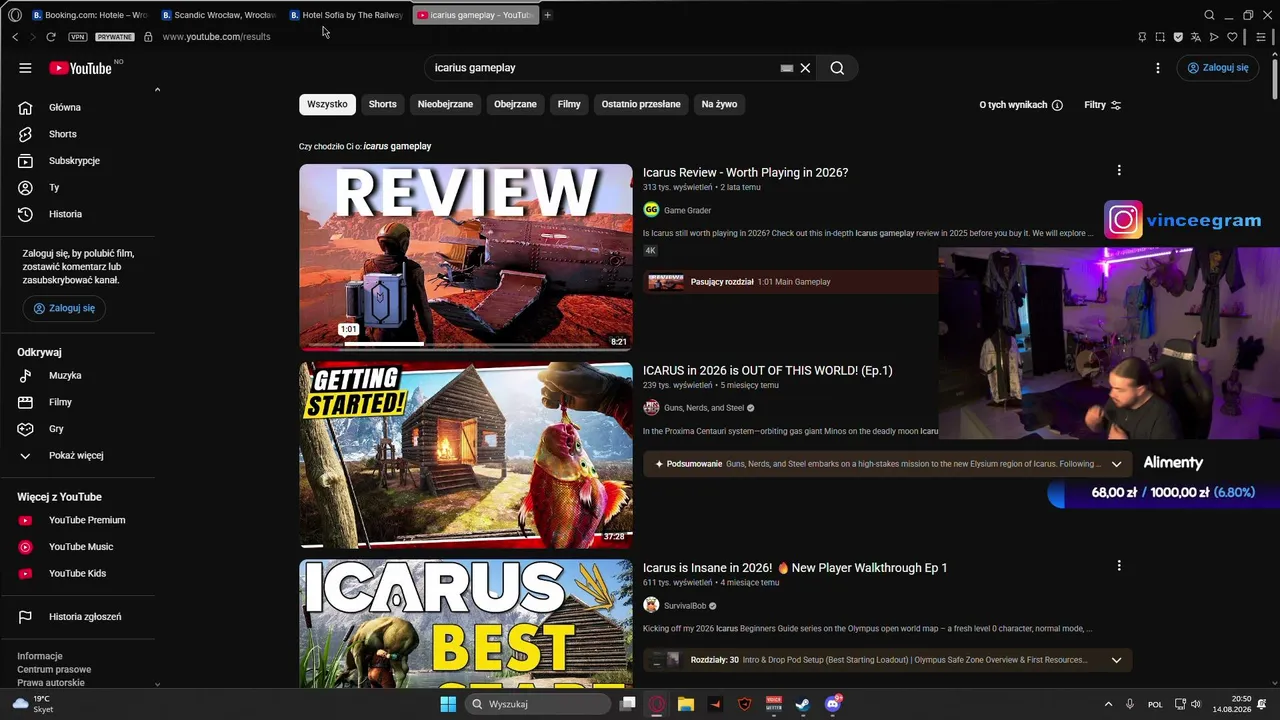Select the Na żywo filter chip
Image resolution: width=1280 pixels, height=720 pixels.
(719, 104)
